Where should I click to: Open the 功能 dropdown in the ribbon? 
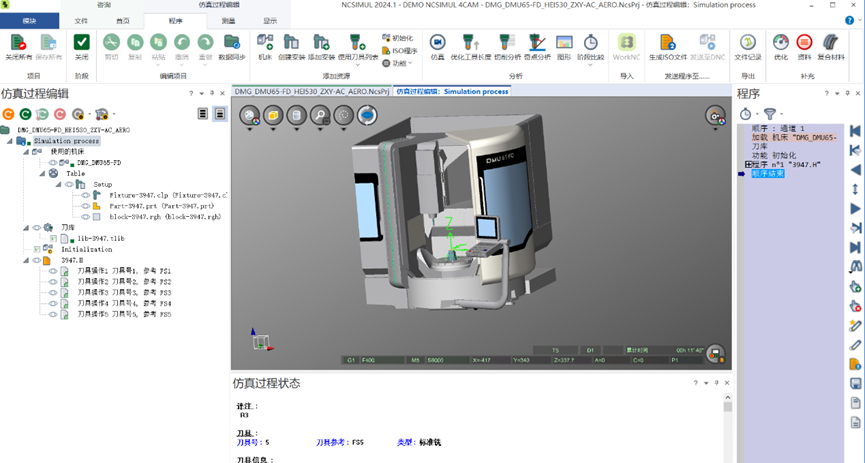pyautogui.click(x=398, y=63)
